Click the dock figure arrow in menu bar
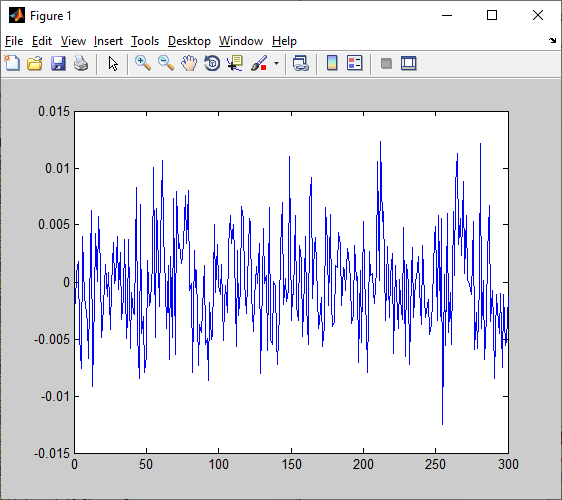The height and width of the screenshot is (500, 562). coord(552,41)
